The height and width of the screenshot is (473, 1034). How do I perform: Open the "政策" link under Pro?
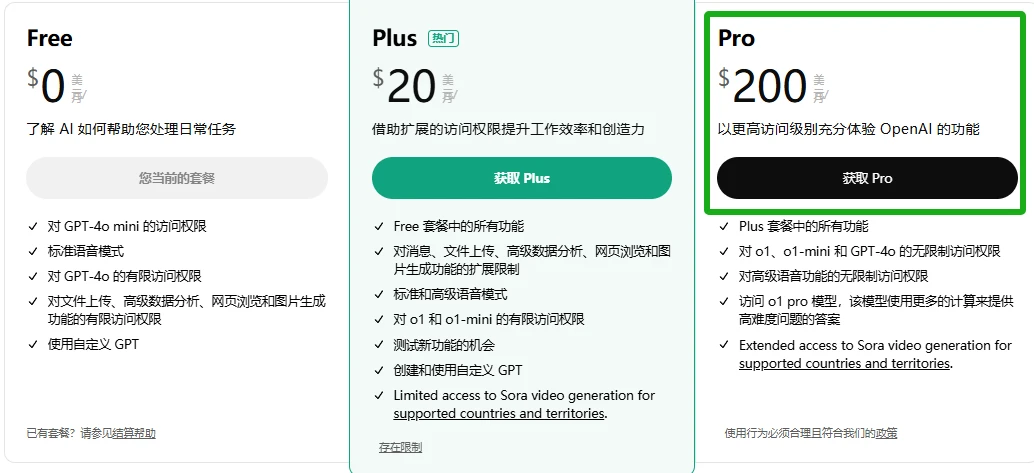tap(886, 433)
